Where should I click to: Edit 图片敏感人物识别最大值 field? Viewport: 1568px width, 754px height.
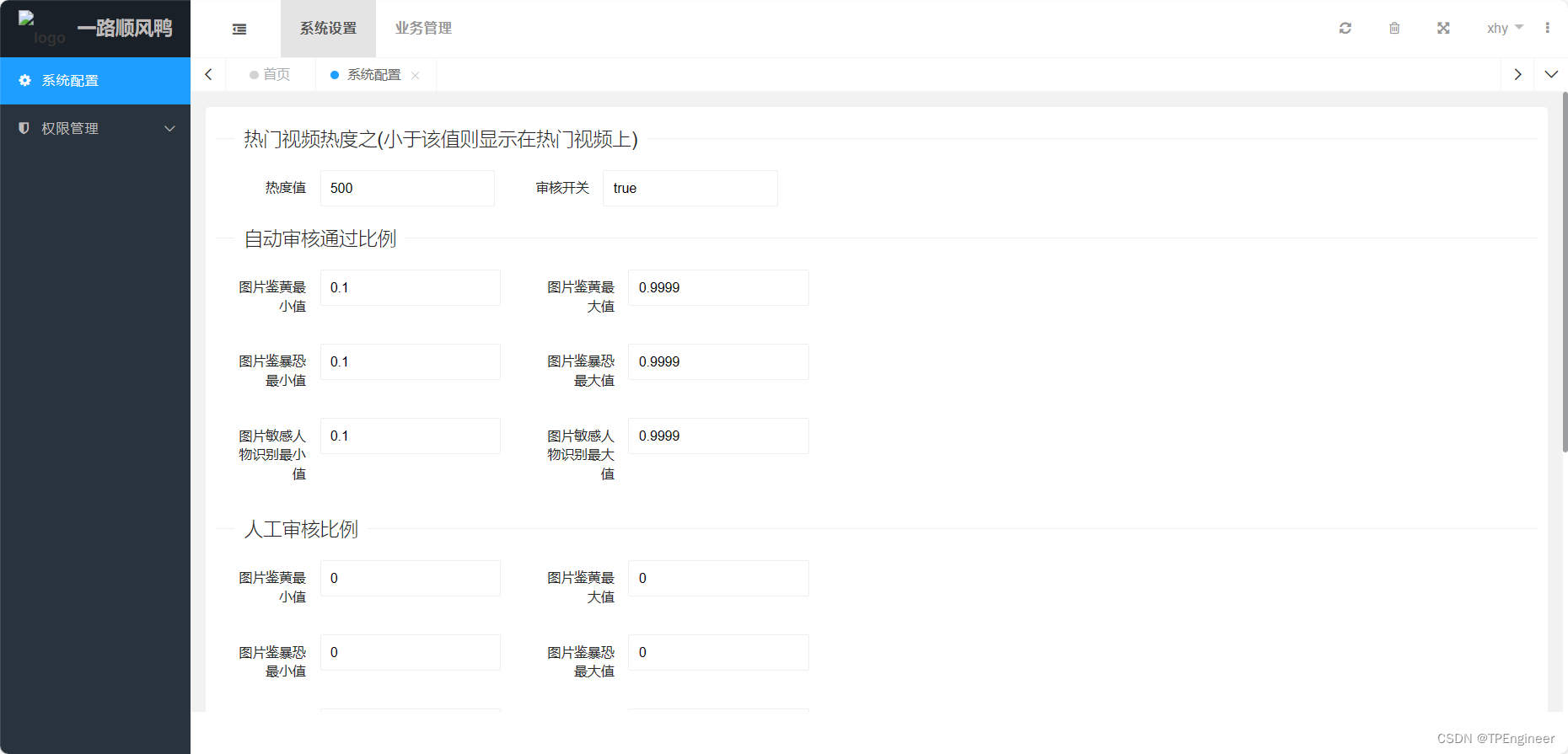(718, 436)
